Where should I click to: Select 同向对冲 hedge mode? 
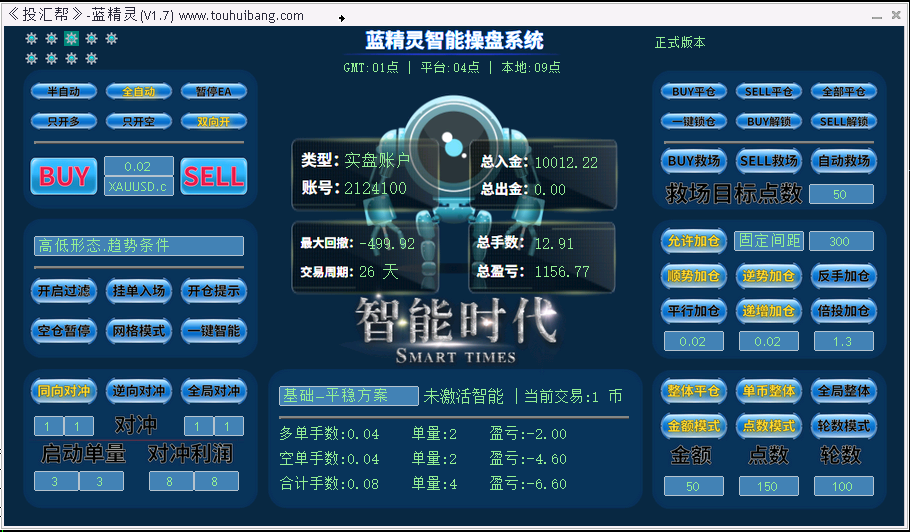coord(64,391)
